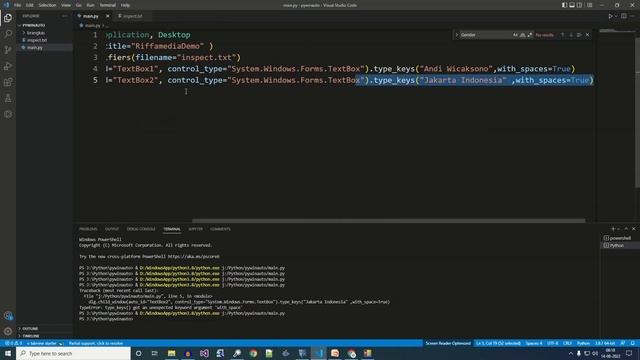The width and height of the screenshot is (640, 360).
Task: Click Spaces: 4 indentation status
Action: pos(534,343)
